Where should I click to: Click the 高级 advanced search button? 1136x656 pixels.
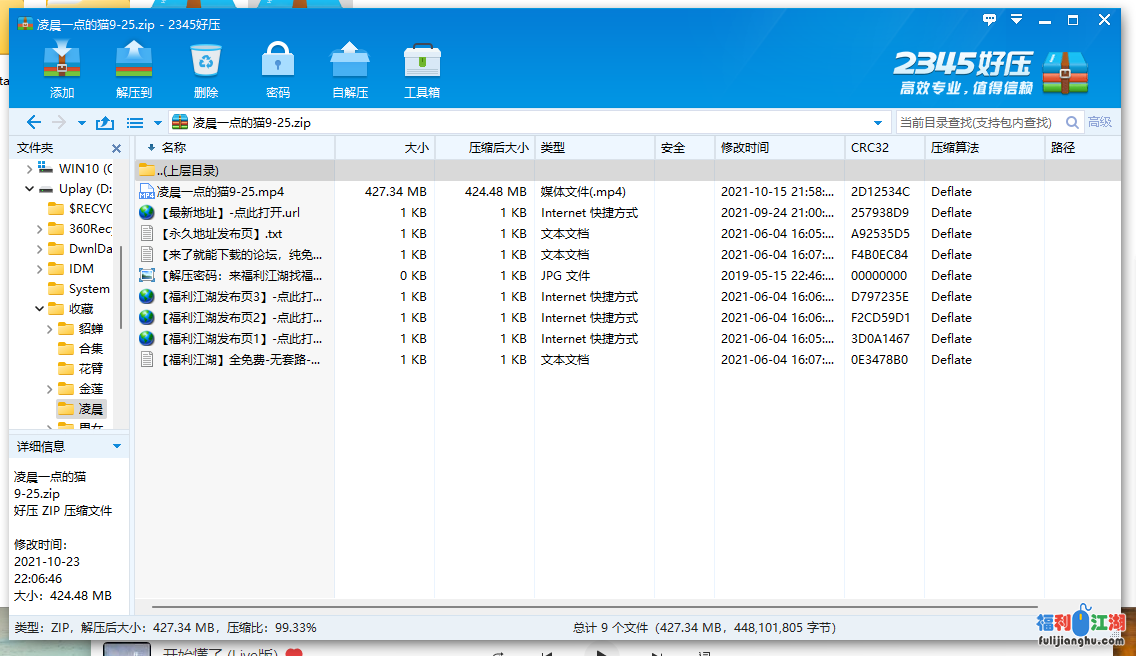pos(1100,123)
